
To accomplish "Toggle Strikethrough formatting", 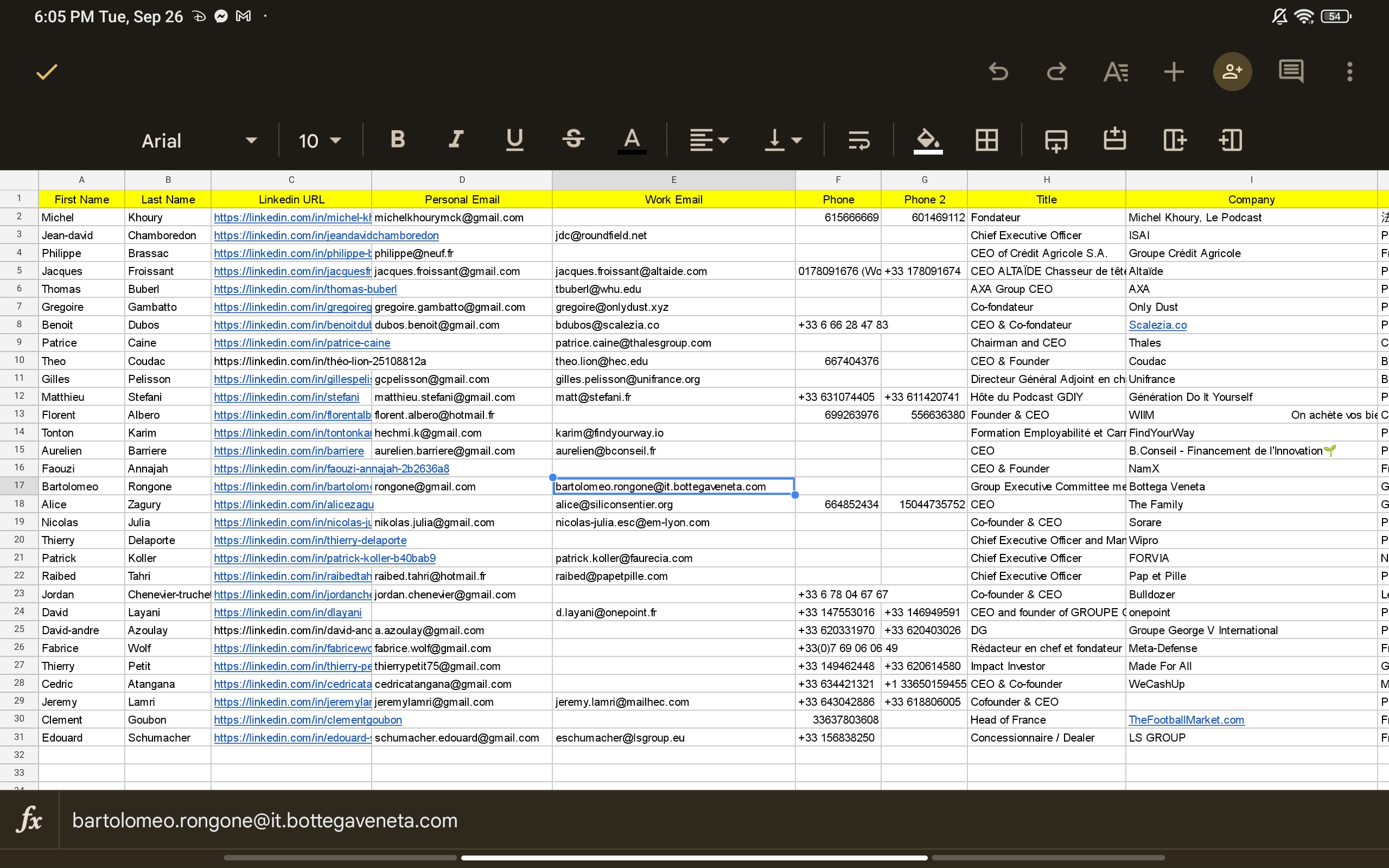I will coord(573,139).
